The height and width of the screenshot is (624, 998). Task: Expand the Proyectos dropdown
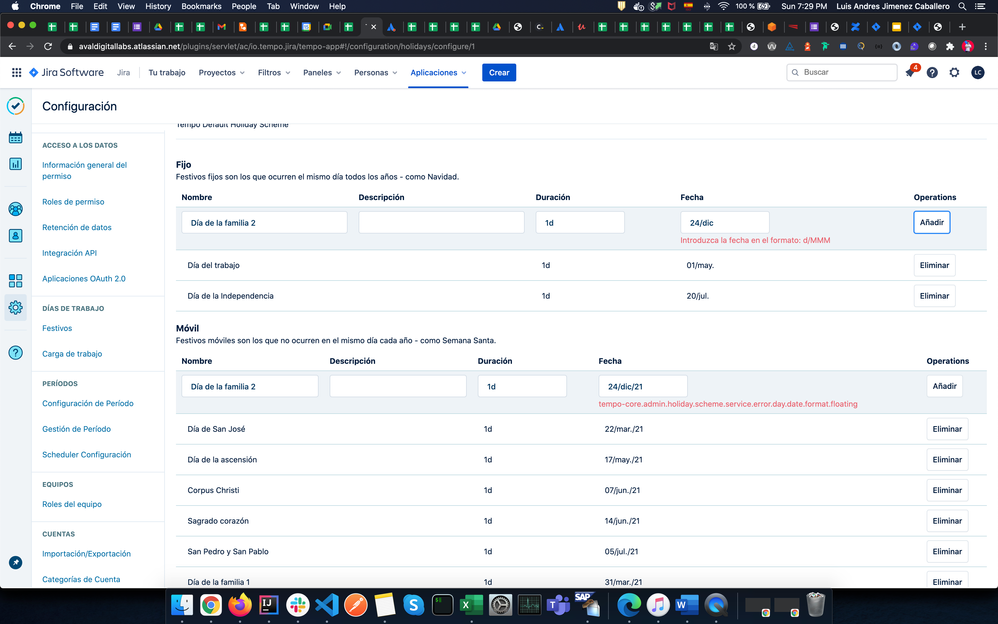coord(221,73)
